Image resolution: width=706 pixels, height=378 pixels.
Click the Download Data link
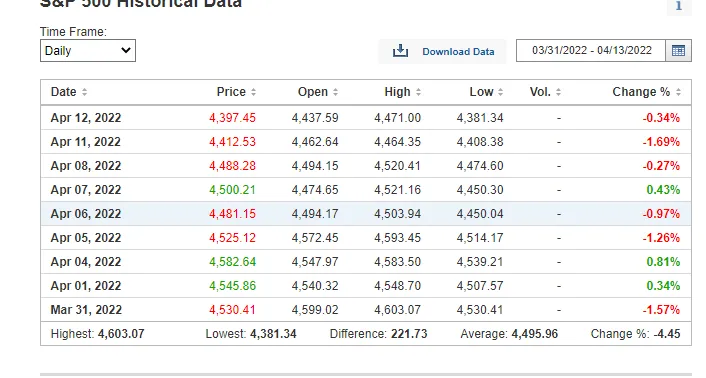tap(458, 52)
